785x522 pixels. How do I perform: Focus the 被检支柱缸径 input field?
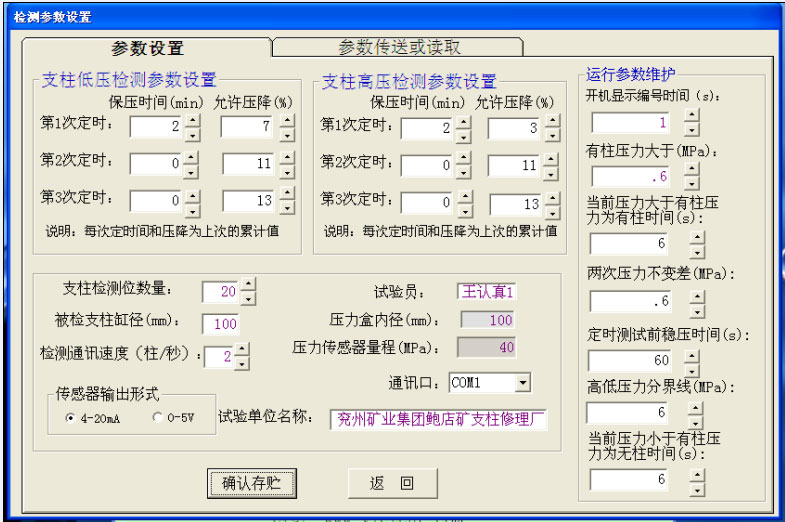pyautogui.click(x=227, y=324)
